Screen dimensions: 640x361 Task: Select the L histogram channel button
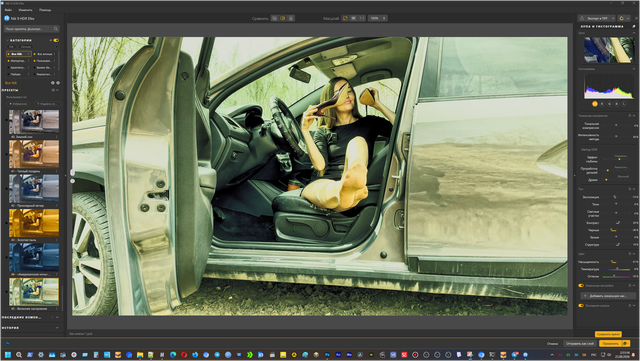click(624, 104)
